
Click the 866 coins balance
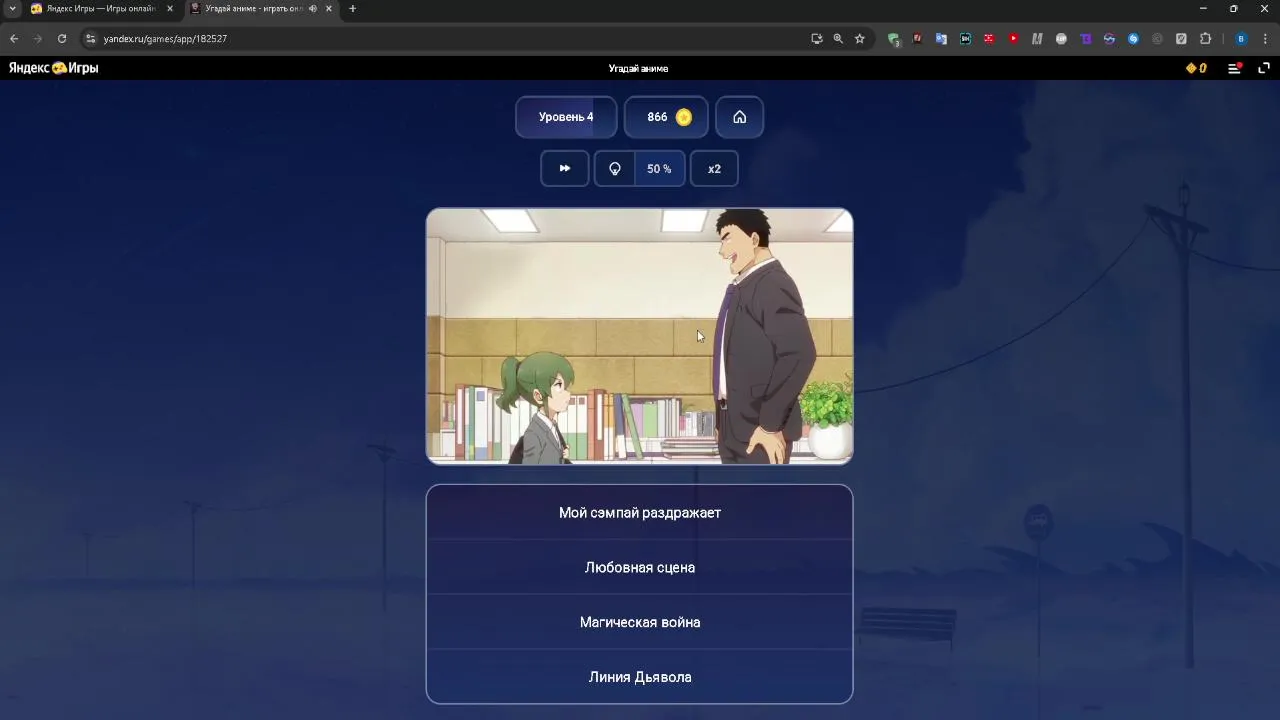[667, 117]
